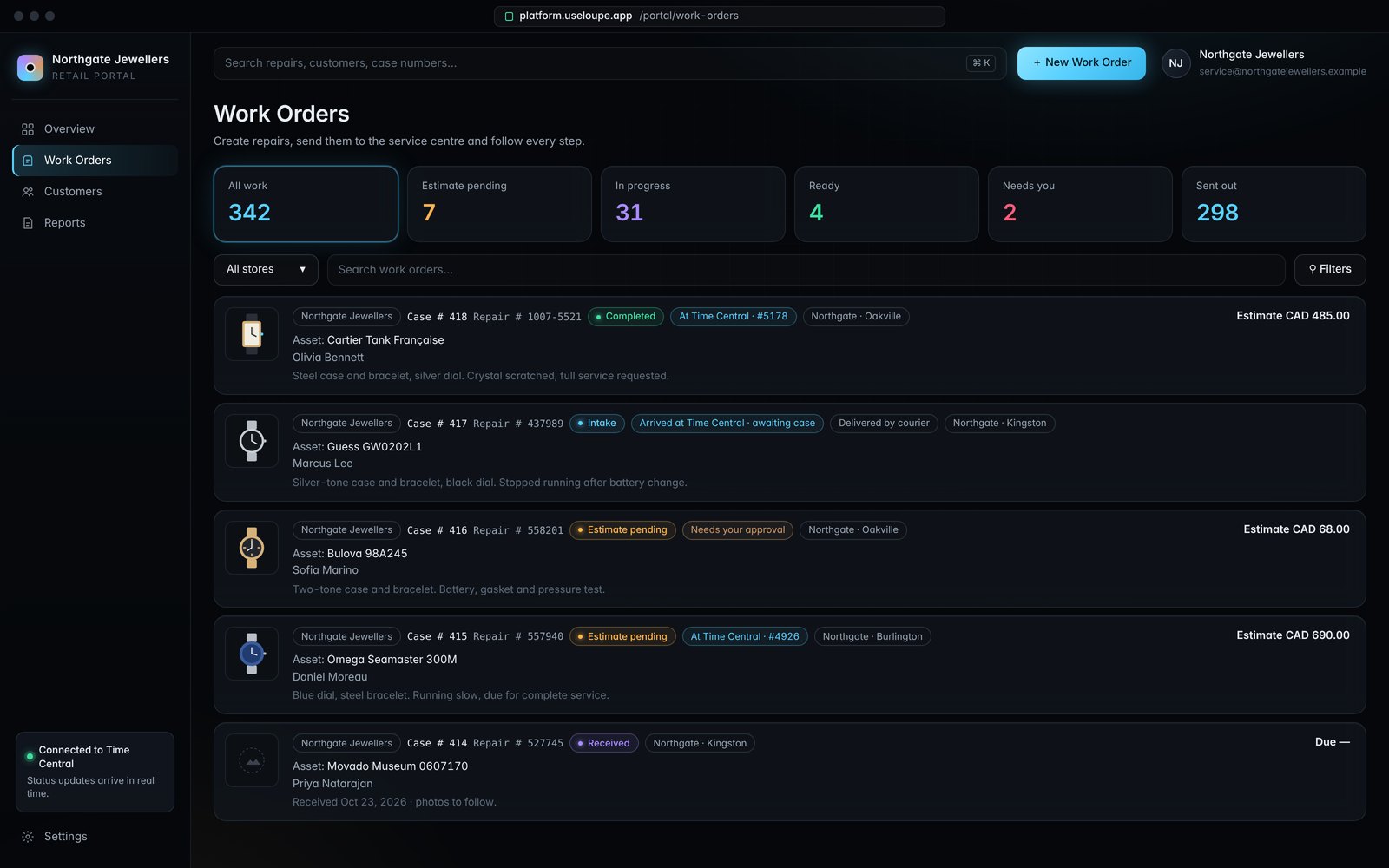Select the In progress 31 card

tap(693, 204)
